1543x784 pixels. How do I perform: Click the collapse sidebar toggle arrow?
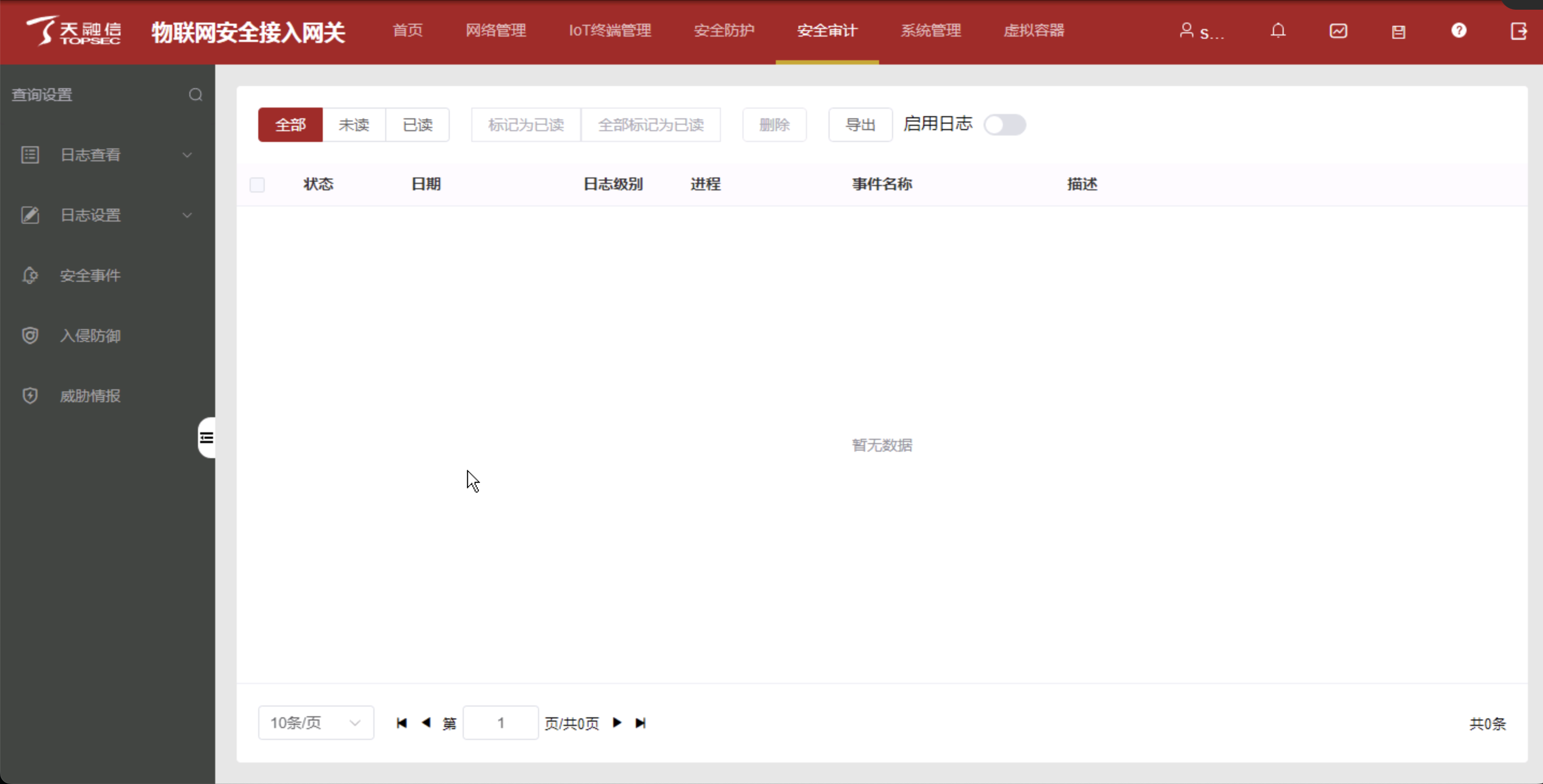coord(207,437)
